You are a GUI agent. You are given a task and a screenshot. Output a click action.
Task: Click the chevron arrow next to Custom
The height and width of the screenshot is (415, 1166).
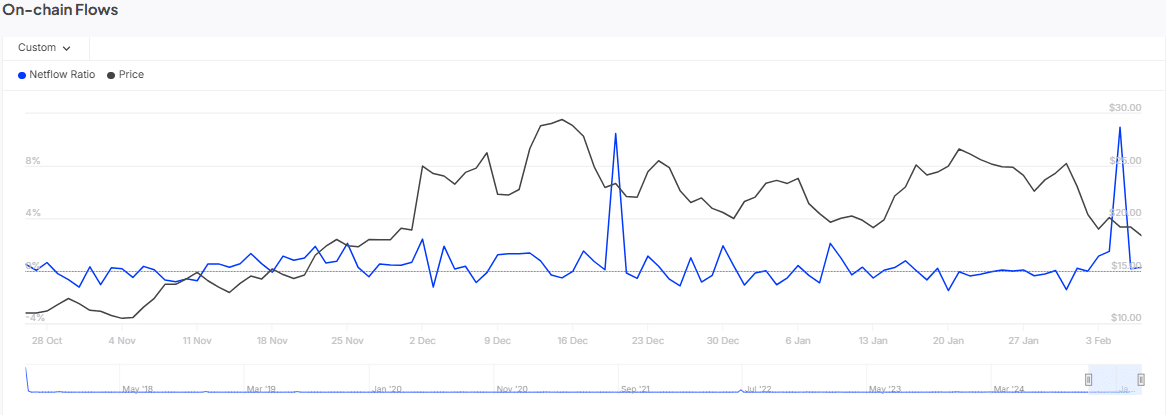[x=67, y=48]
